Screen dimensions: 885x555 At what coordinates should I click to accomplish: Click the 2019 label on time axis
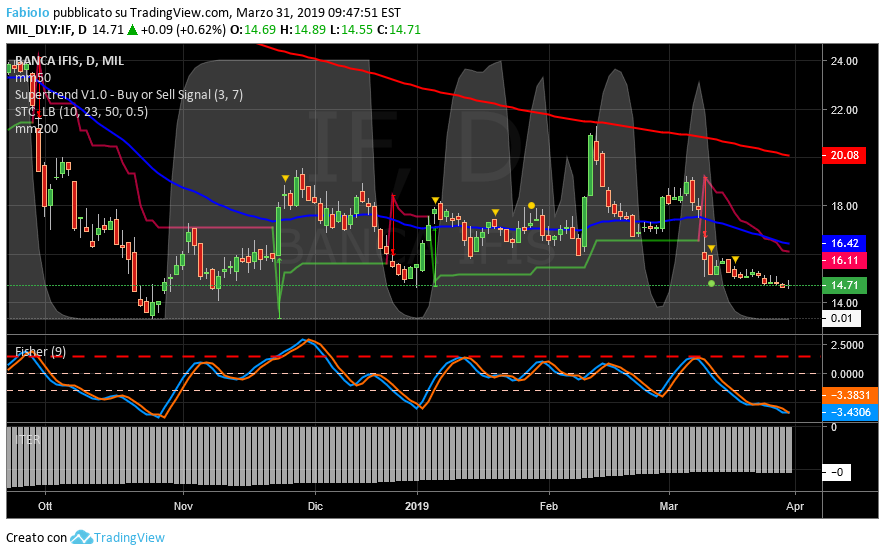(x=417, y=506)
